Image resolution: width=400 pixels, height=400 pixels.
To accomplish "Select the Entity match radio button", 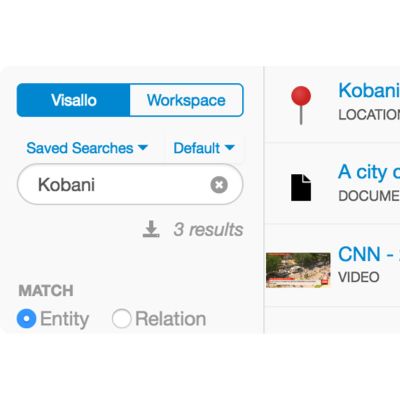I will click(26, 319).
